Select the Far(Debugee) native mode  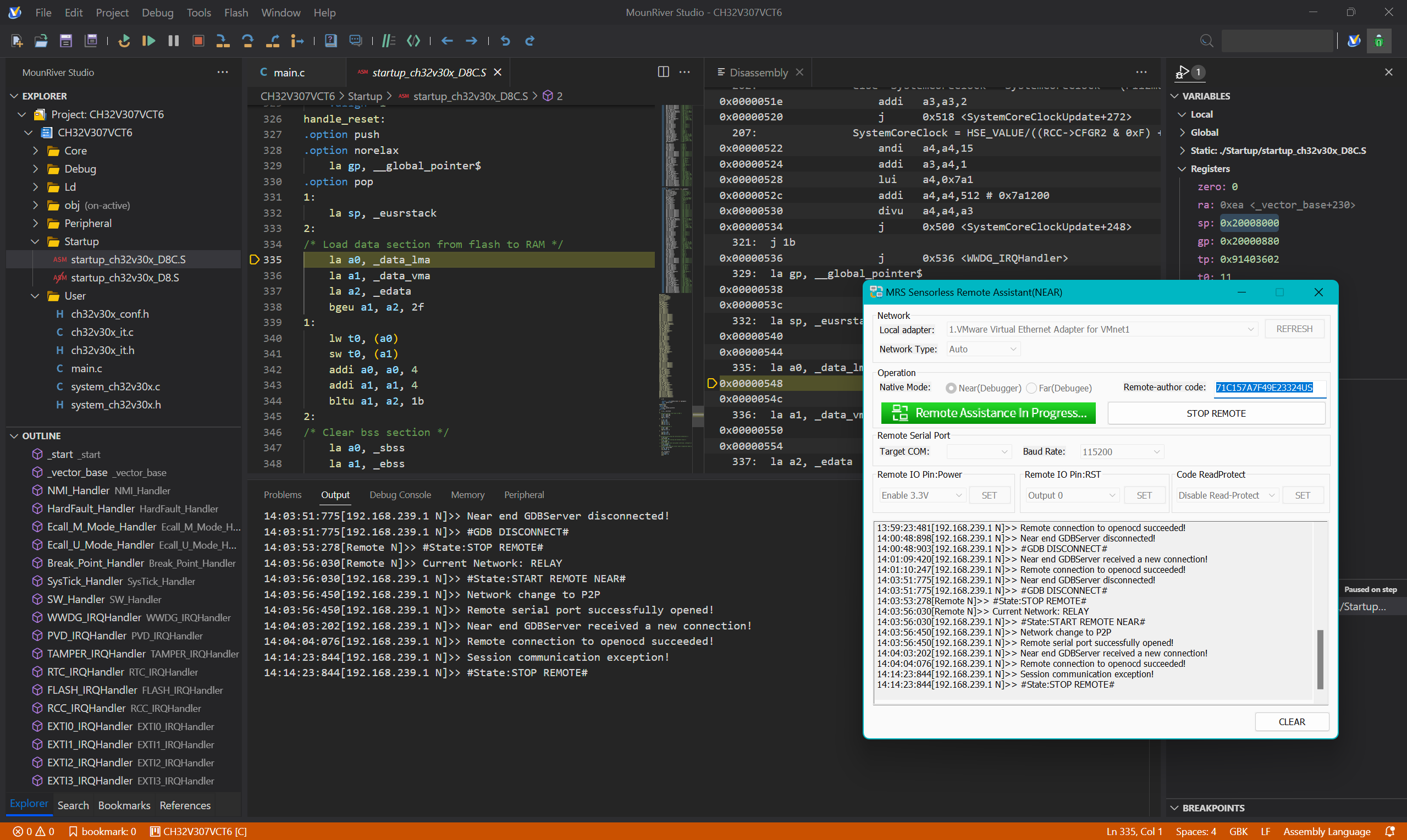[1033, 388]
